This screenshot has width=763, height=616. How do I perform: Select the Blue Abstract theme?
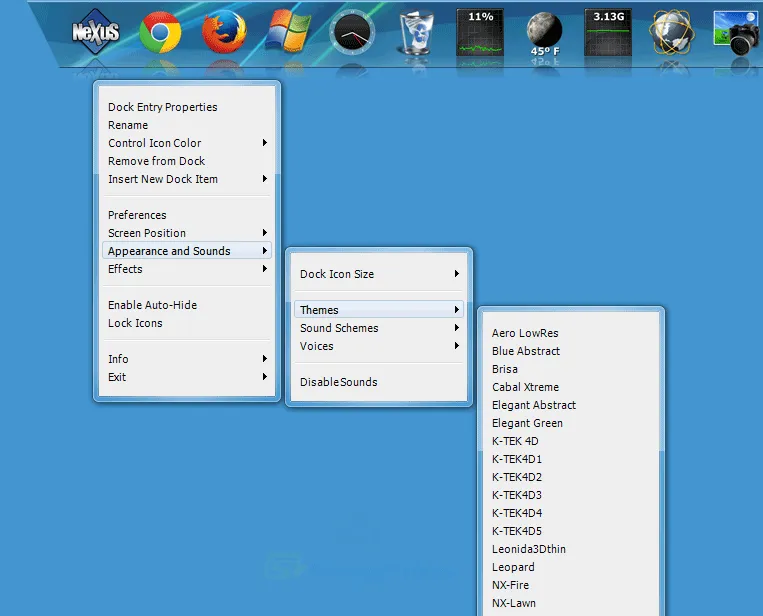click(x=571, y=351)
